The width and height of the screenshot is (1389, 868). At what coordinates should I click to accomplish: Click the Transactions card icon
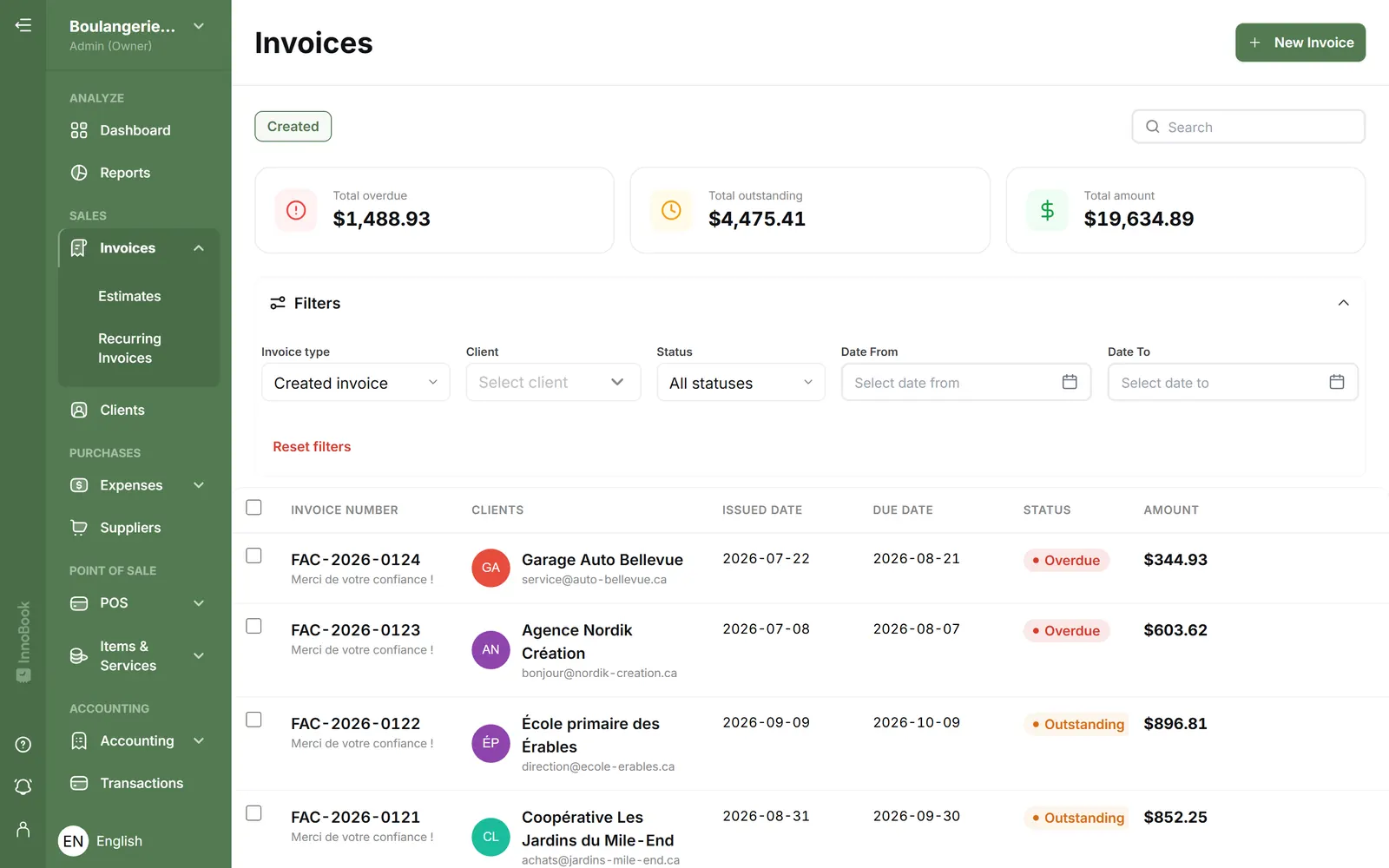pyautogui.click(x=79, y=783)
